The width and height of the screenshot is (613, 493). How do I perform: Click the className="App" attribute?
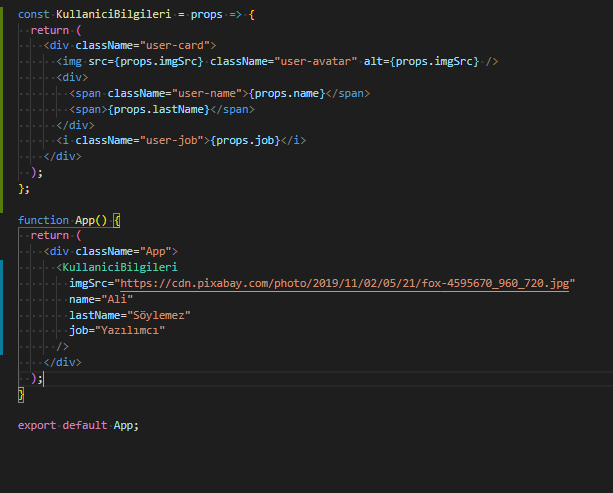click(x=124, y=251)
